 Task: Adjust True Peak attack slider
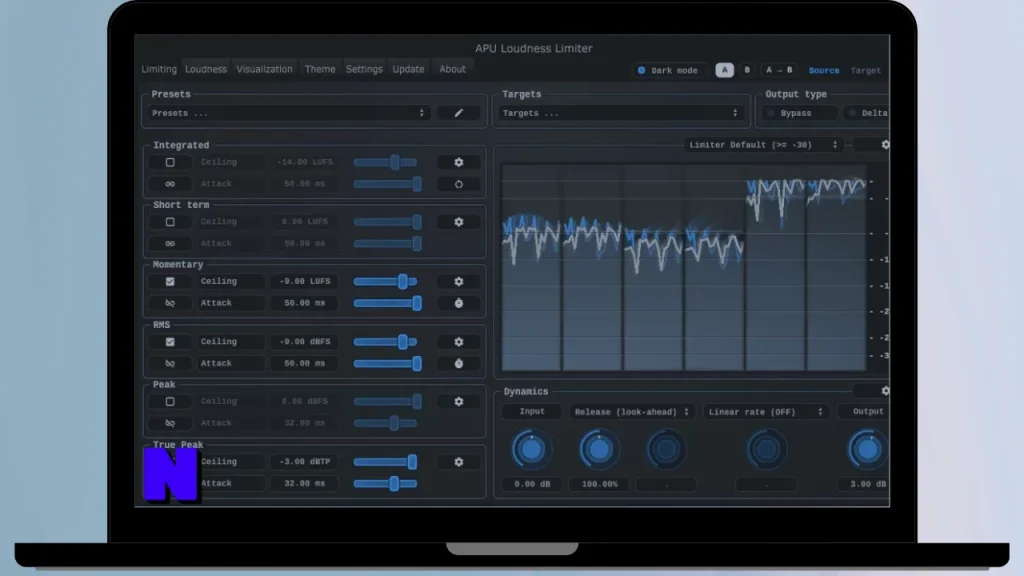coord(385,484)
